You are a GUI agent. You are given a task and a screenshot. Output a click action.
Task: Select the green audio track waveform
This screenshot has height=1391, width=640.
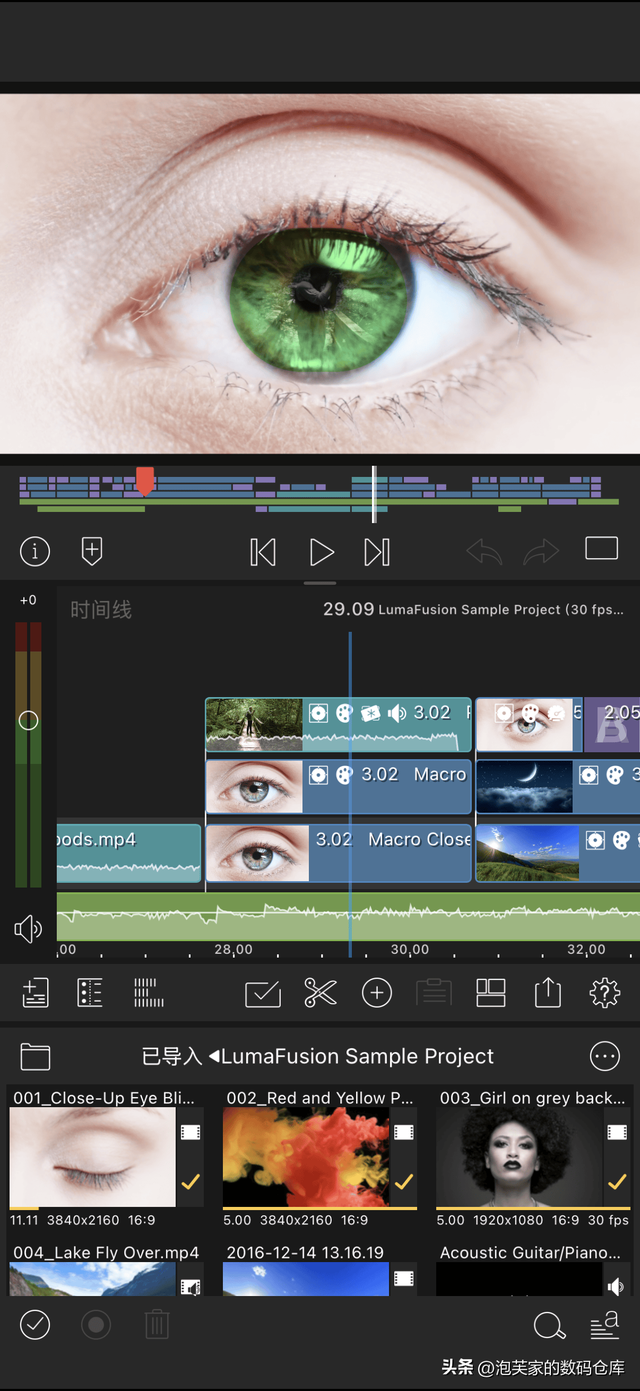pyautogui.click(x=348, y=917)
